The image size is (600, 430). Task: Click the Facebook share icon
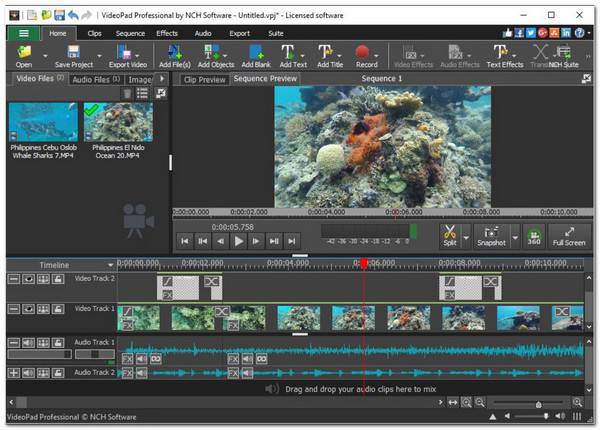(x=519, y=33)
